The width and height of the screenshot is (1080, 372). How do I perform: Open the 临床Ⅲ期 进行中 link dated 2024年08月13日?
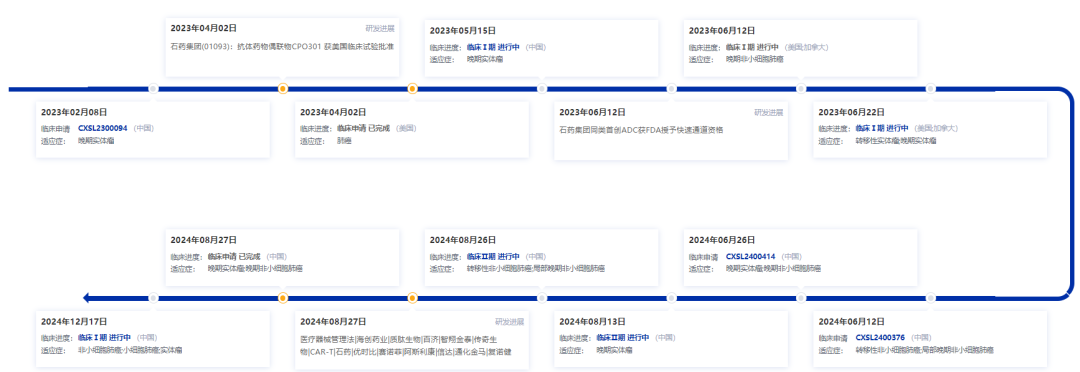[623, 338]
